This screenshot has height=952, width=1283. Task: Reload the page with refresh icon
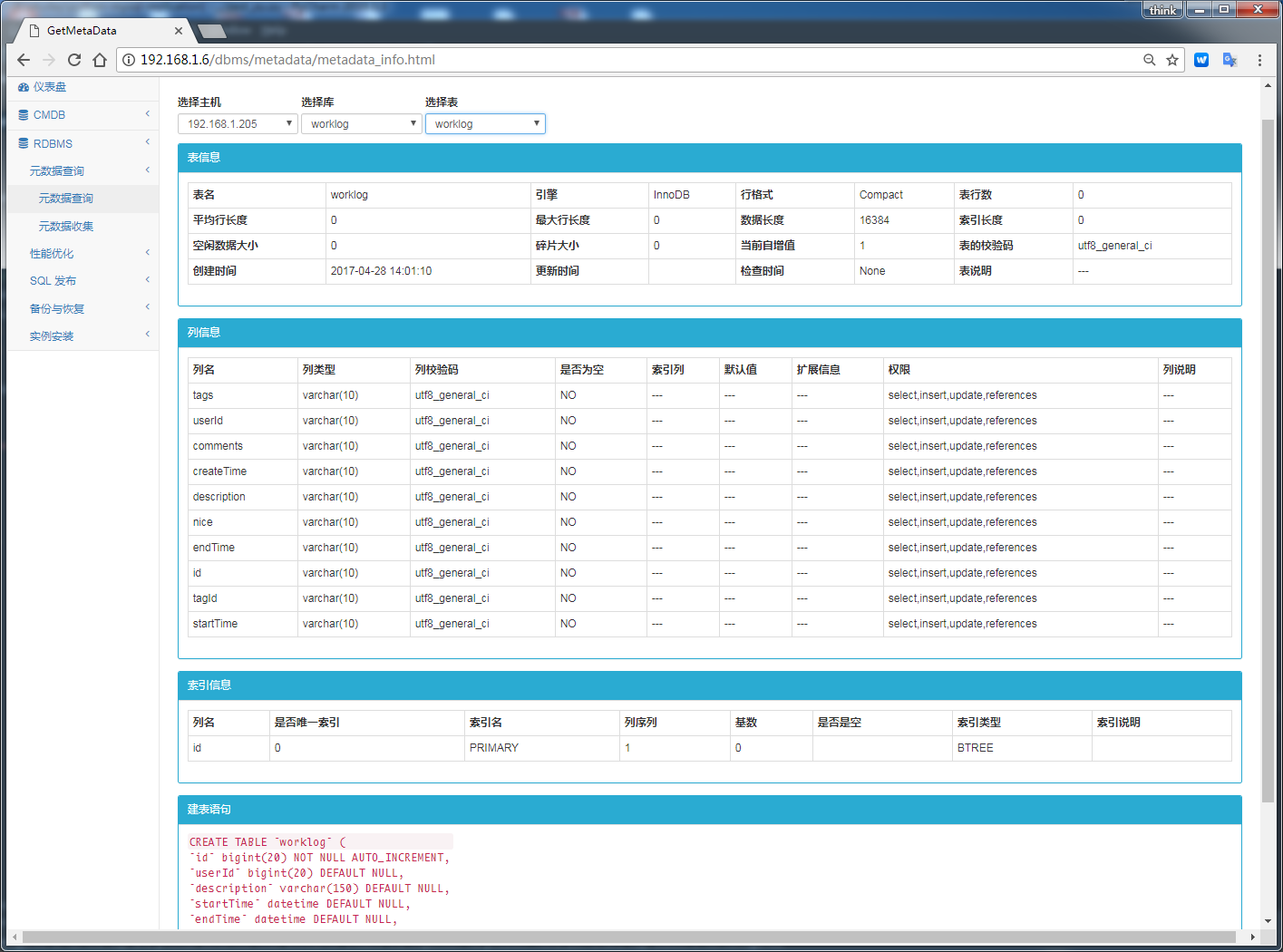(74, 60)
